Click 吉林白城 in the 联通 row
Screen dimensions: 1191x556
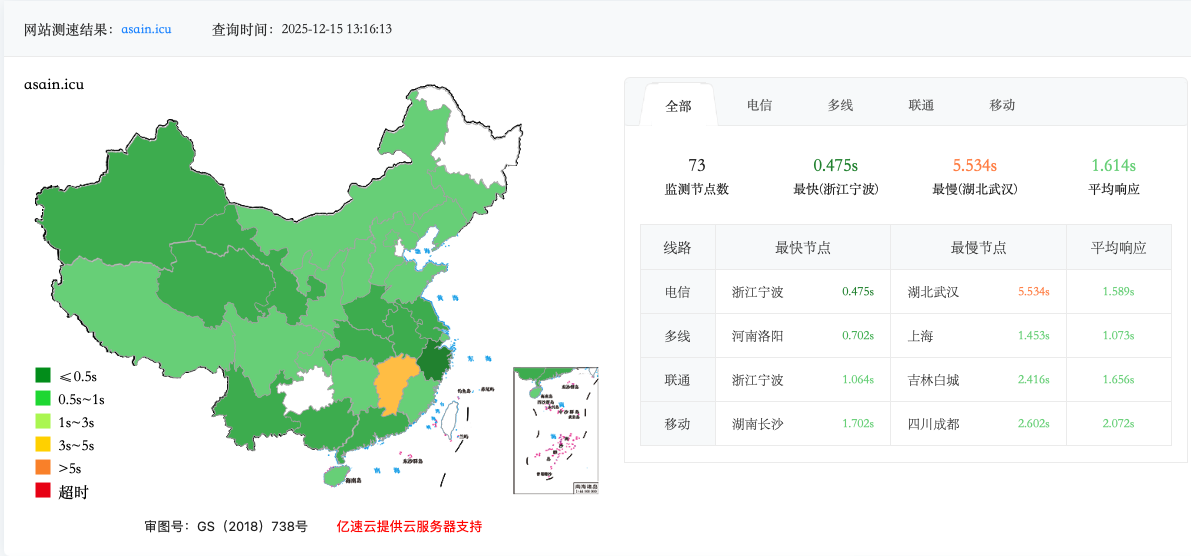(x=934, y=380)
